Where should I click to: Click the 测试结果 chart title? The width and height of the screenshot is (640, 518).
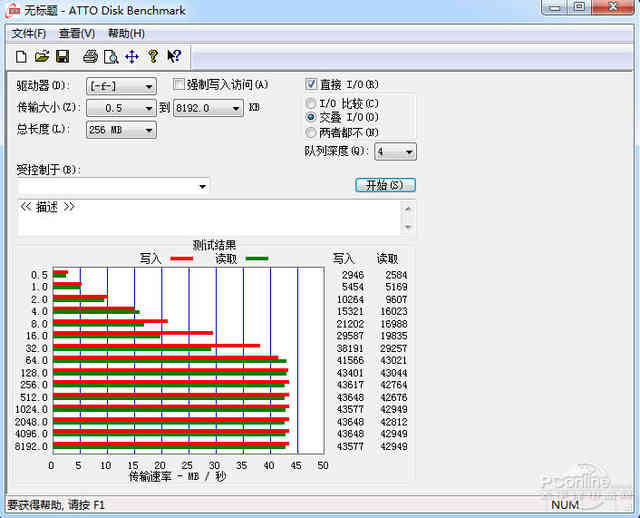(214, 245)
